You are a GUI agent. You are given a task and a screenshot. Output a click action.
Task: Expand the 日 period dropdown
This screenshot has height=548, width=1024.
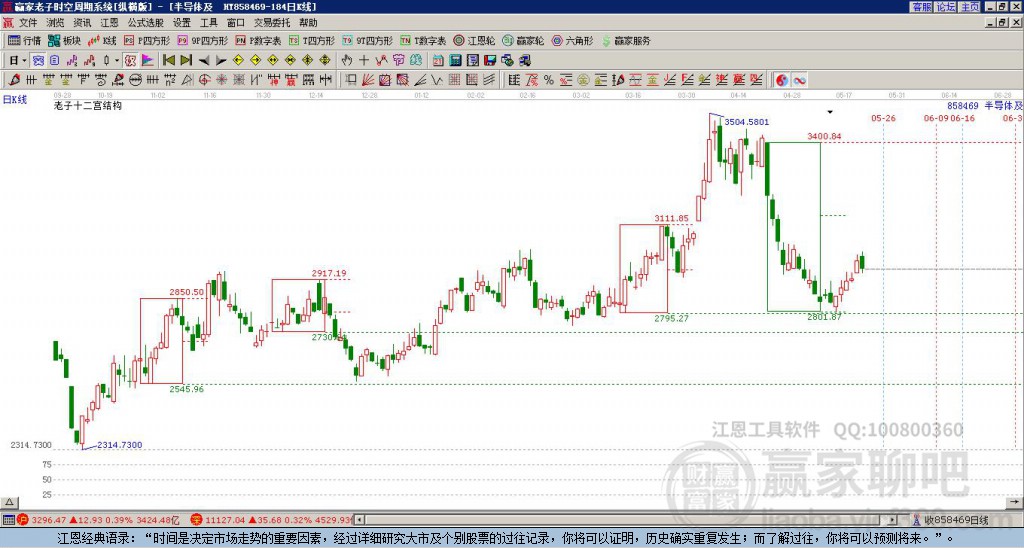[x=24, y=61]
